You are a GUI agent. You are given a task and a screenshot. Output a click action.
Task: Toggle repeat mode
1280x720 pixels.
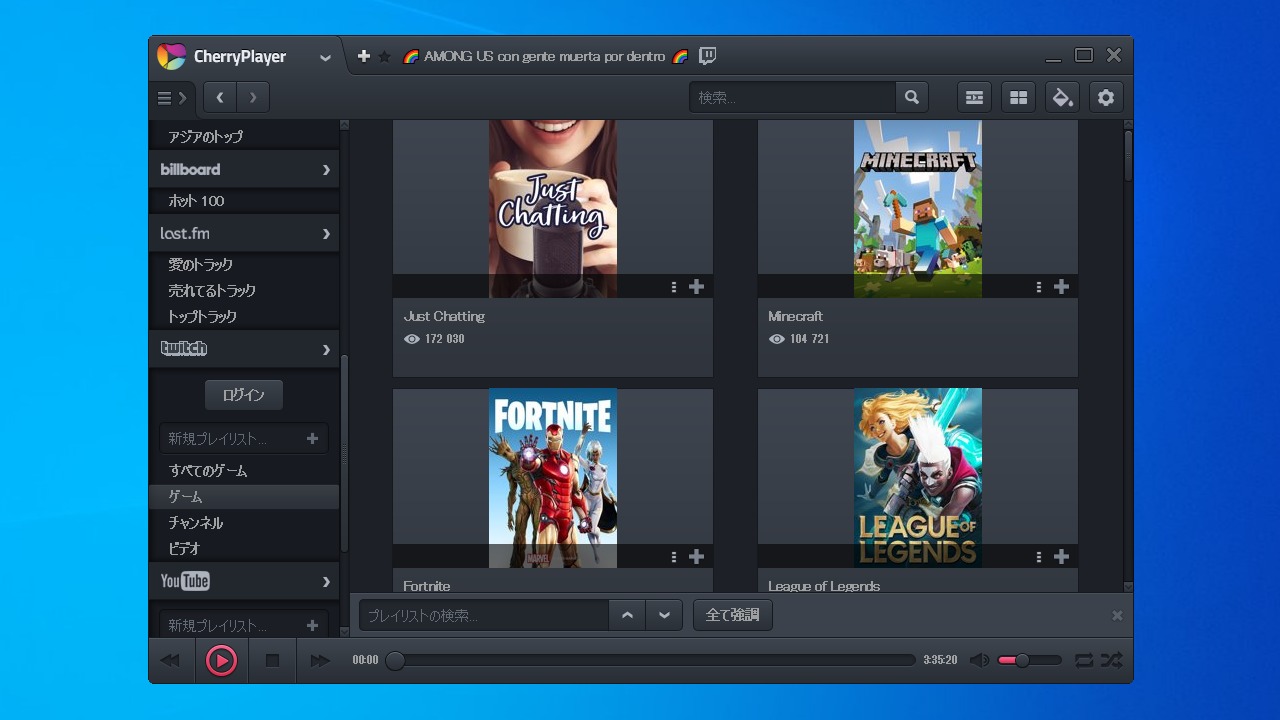point(1084,661)
